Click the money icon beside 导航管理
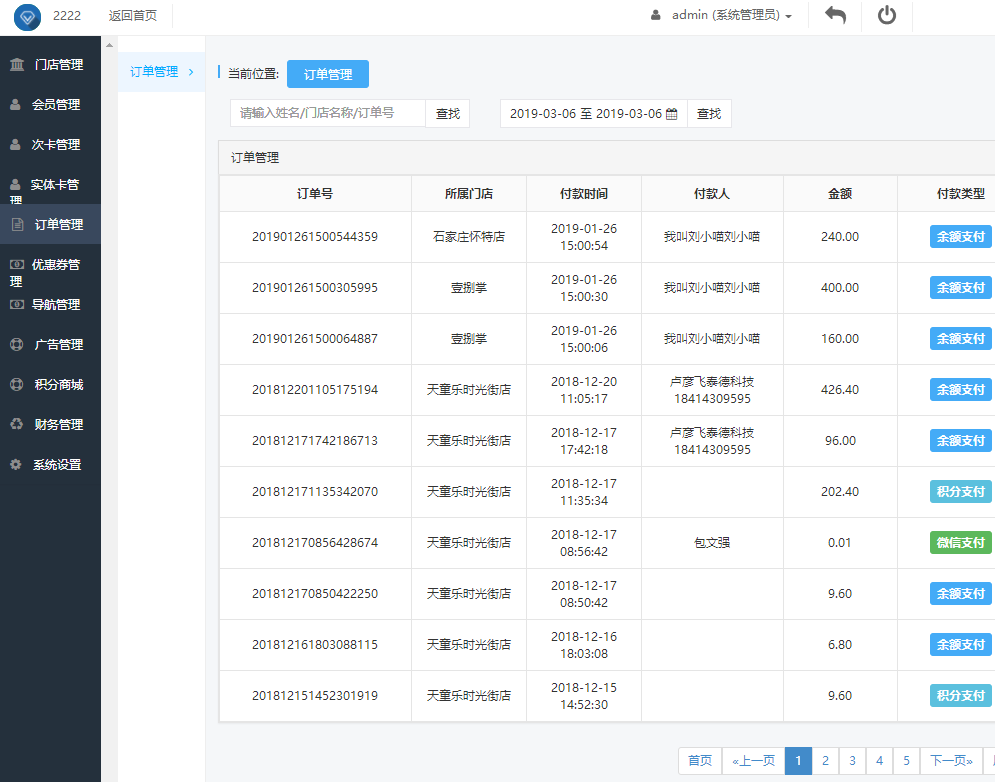 (17, 305)
